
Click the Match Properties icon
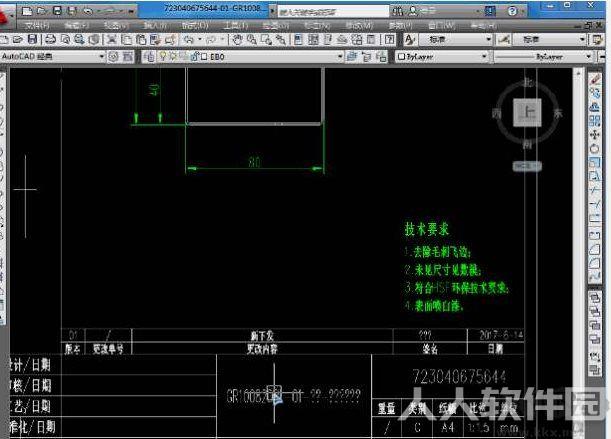[155, 39]
